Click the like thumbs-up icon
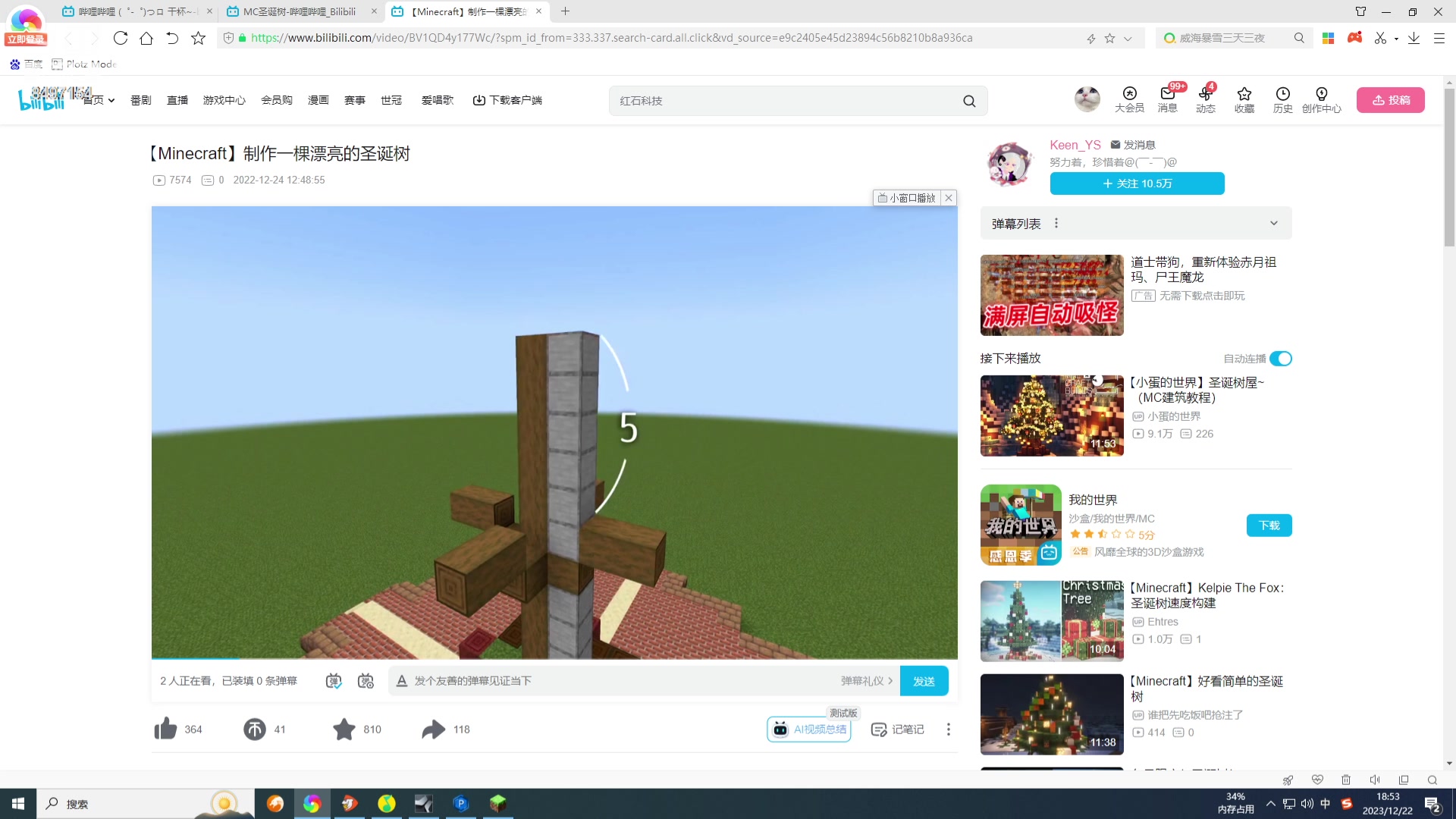This screenshot has width=1456, height=819. [x=165, y=729]
